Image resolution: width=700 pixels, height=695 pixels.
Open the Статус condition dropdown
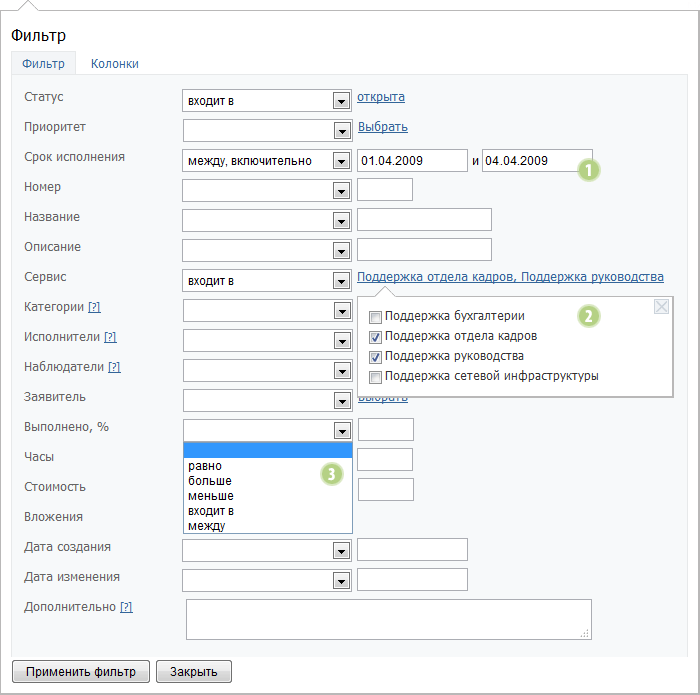tap(341, 100)
